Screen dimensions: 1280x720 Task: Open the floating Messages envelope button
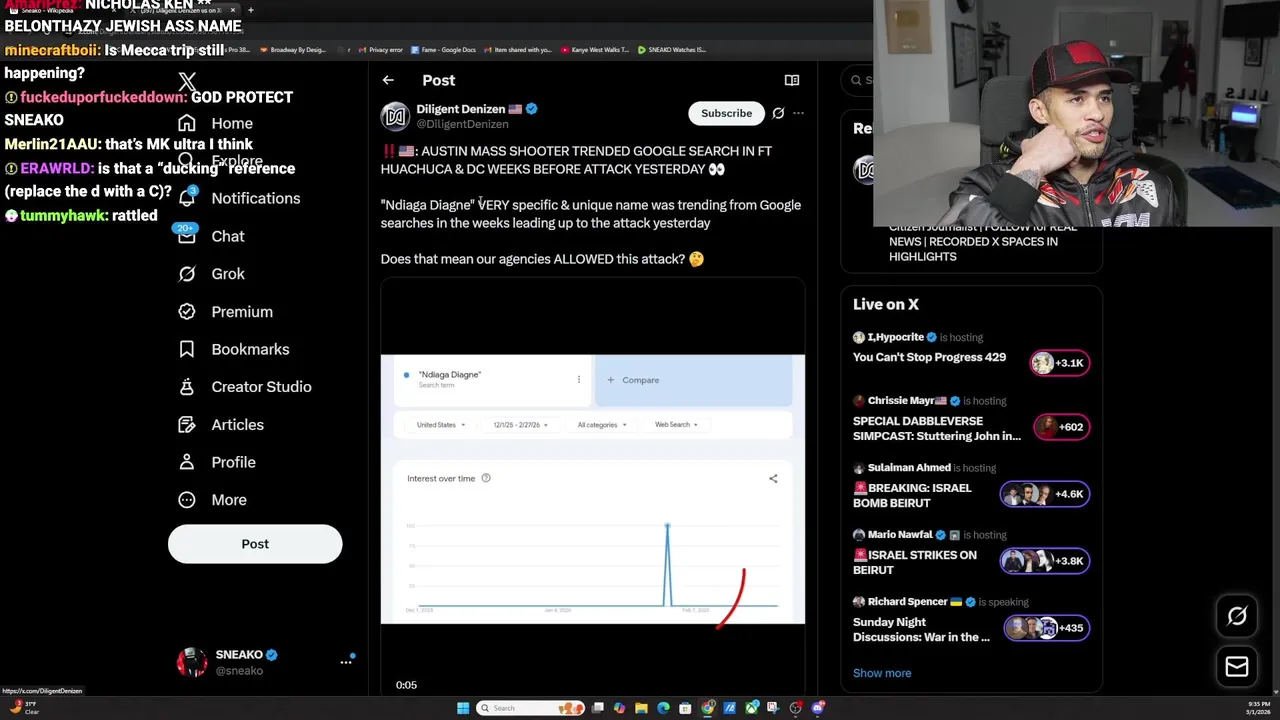[x=1237, y=666]
